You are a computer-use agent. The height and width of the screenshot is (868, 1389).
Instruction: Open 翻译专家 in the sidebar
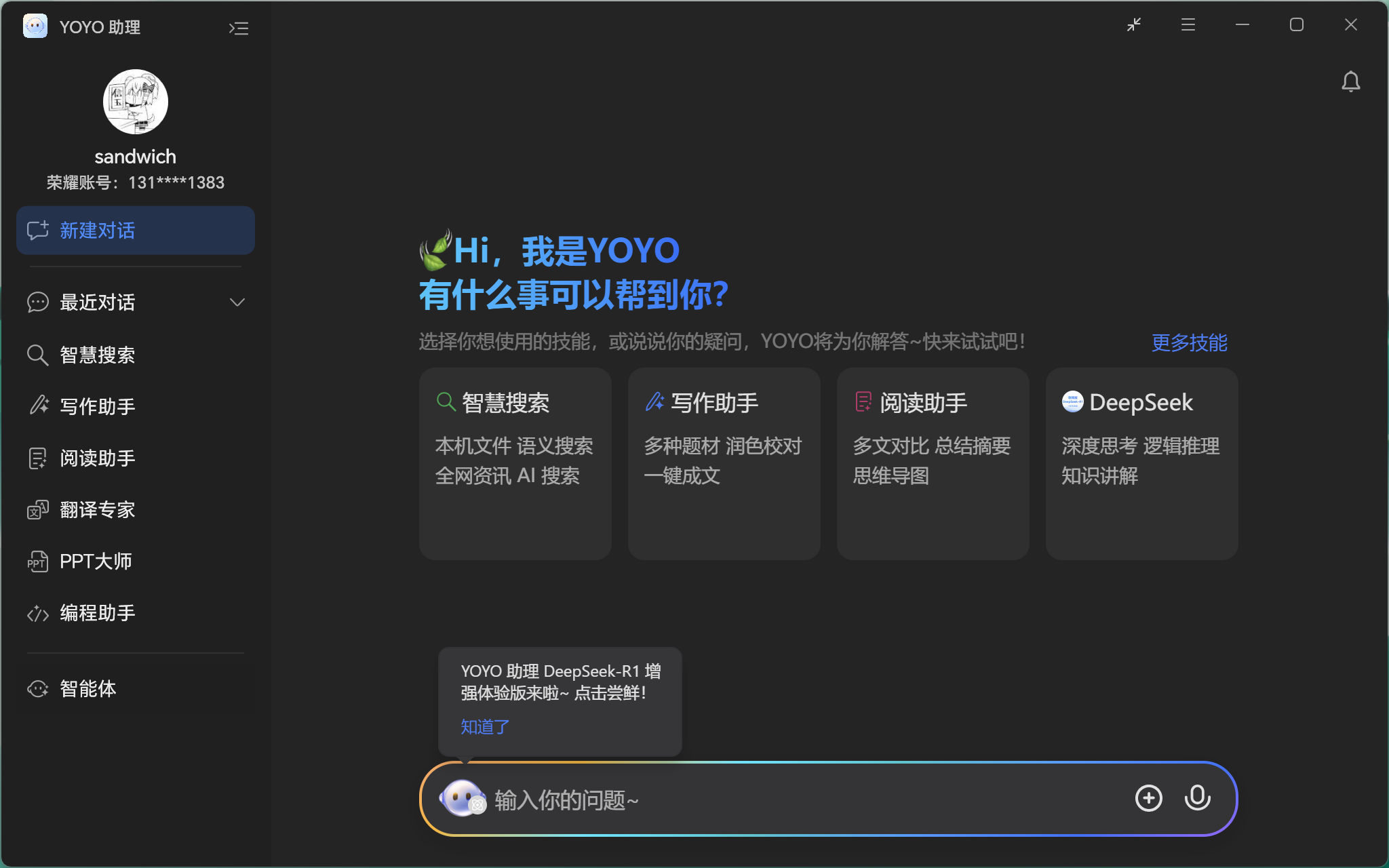136,510
